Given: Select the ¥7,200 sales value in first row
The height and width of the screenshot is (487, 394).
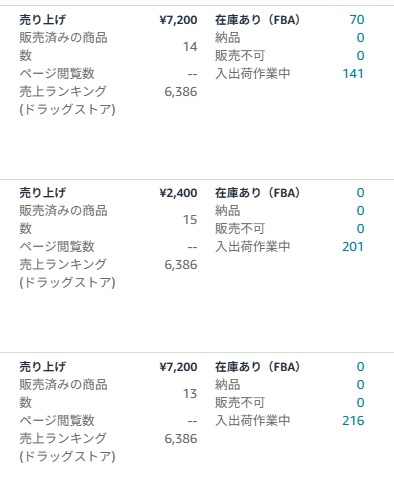Looking at the screenshot, I should (178, 20).
